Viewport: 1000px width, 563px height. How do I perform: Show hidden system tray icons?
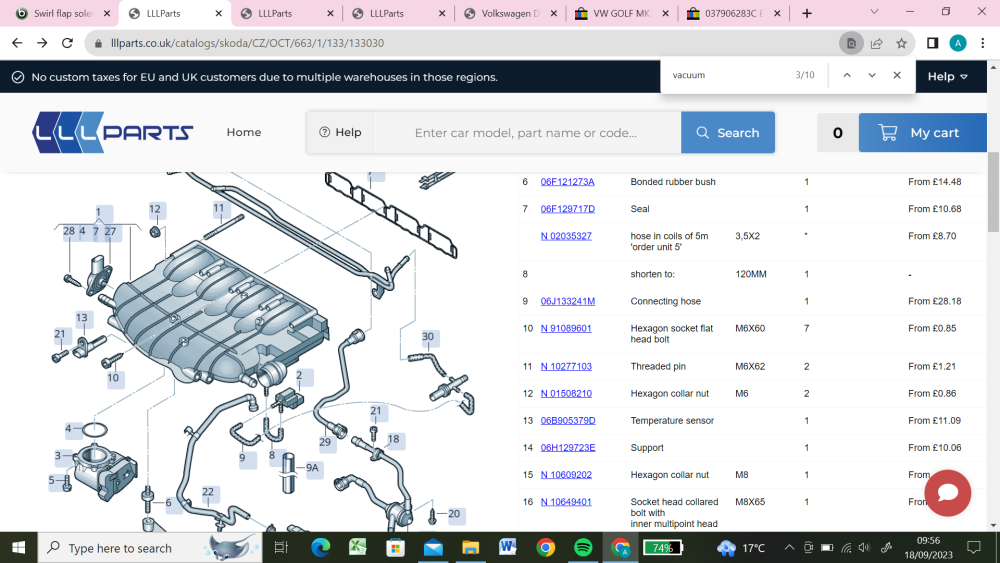789,548
